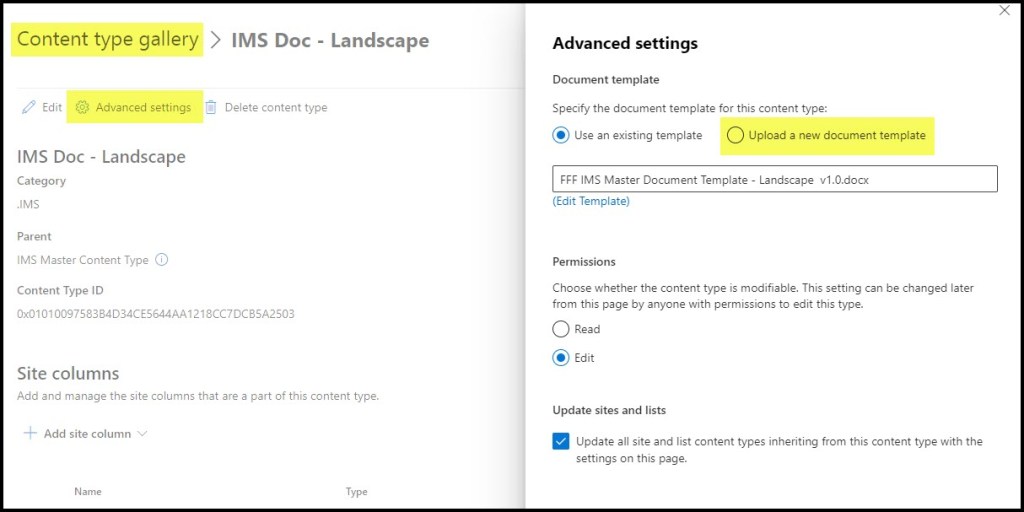The width and height of the screenshot is (1024, 512).
Task: Uncheck Update all site and list content types
Action: (561, 441)
